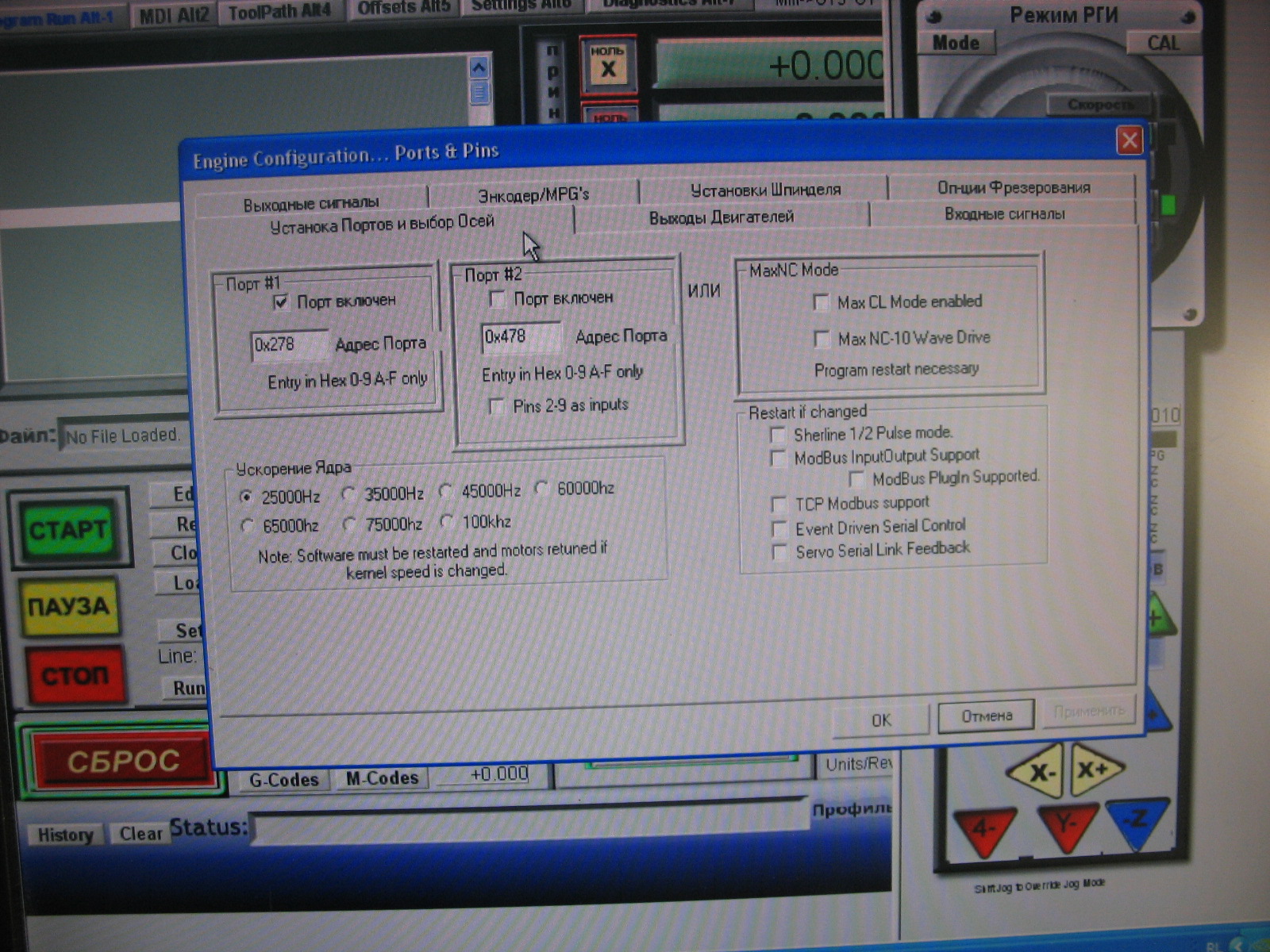Enable 'TCP Modbus support' checkbox

pos(779,505)
